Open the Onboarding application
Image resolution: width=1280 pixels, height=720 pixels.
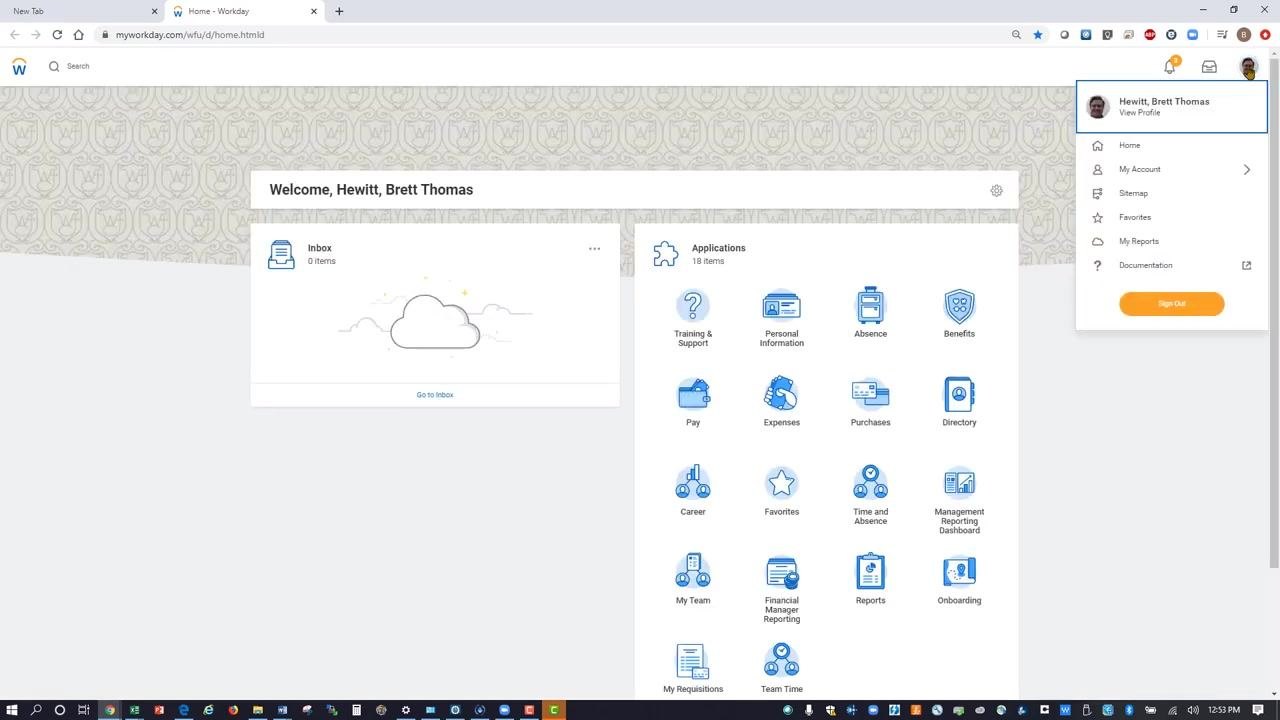(959, 580)
